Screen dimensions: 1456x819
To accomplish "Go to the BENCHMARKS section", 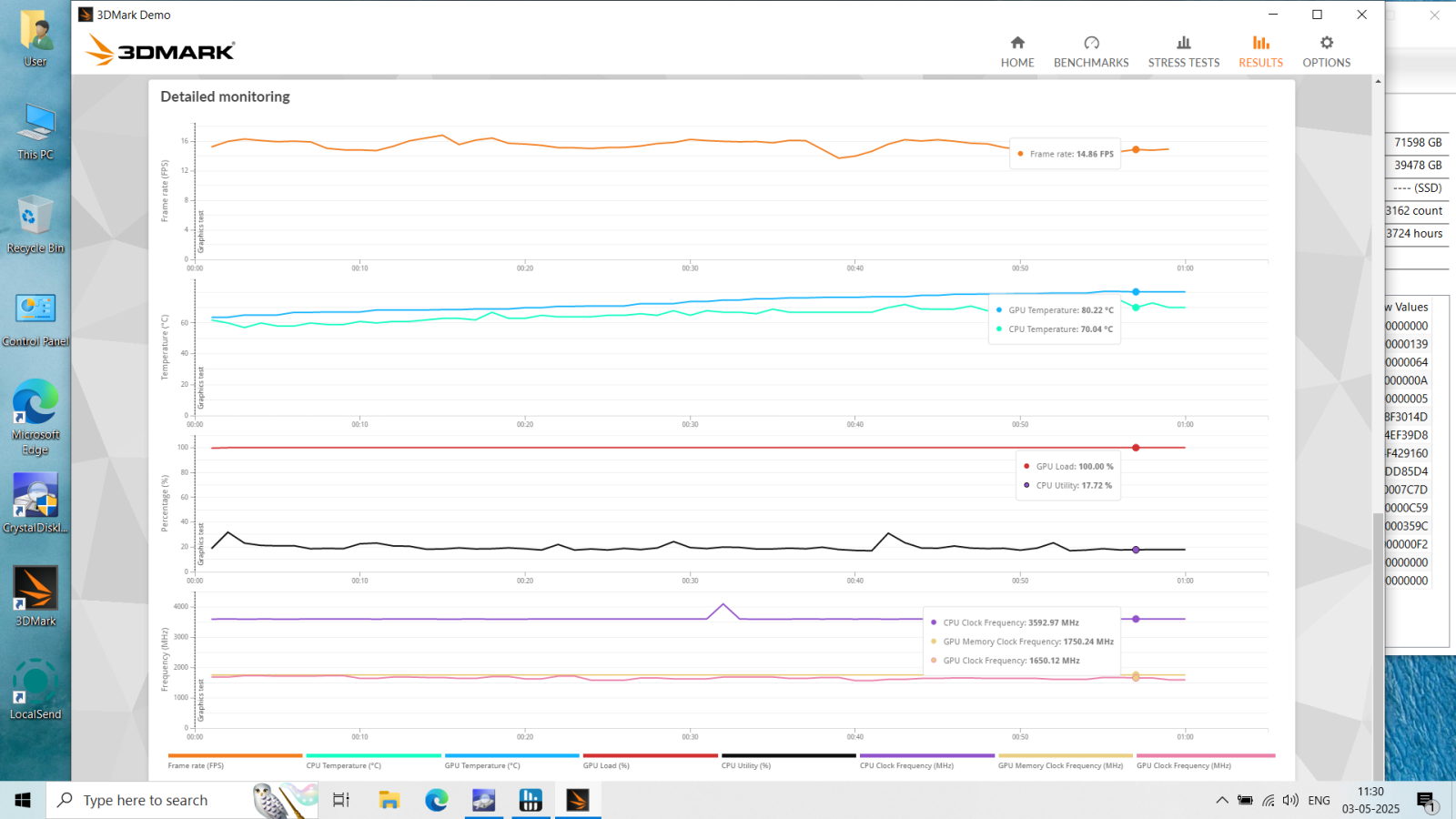I will [x=1091, y=53].
